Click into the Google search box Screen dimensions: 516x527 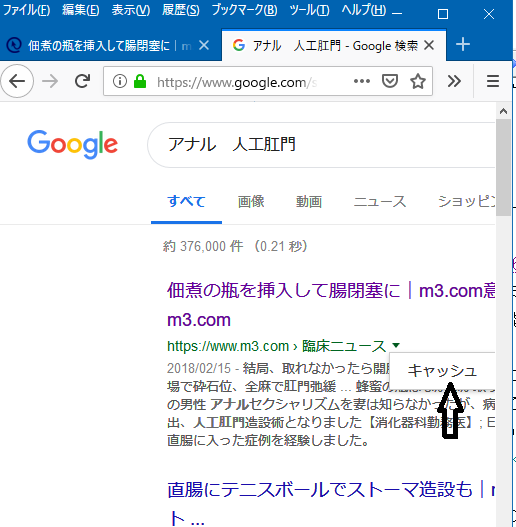(x=321, y=145)
